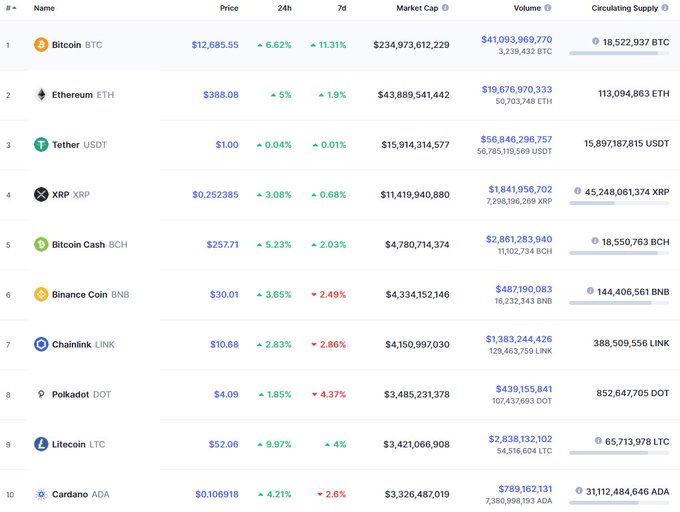This screenshot has width=680, height=512.
Task: Click market cap value $234,973,612,229
Action: 411,45
